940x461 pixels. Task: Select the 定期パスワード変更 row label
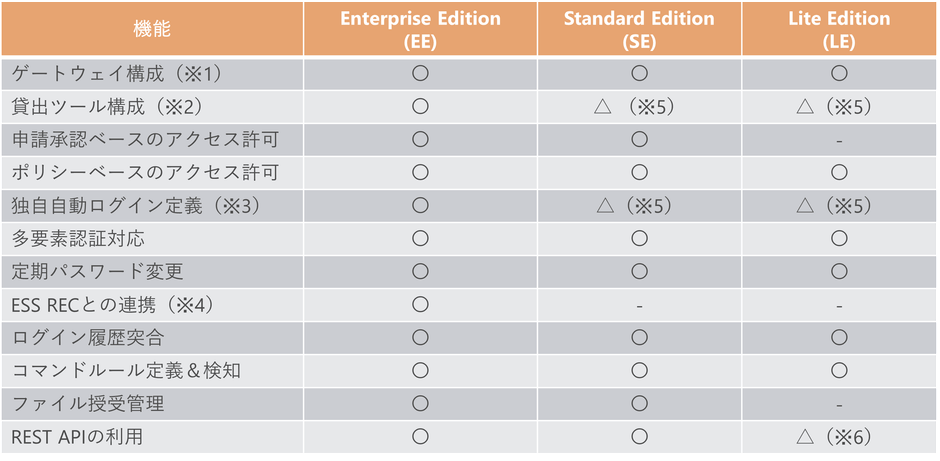[98, 272]
